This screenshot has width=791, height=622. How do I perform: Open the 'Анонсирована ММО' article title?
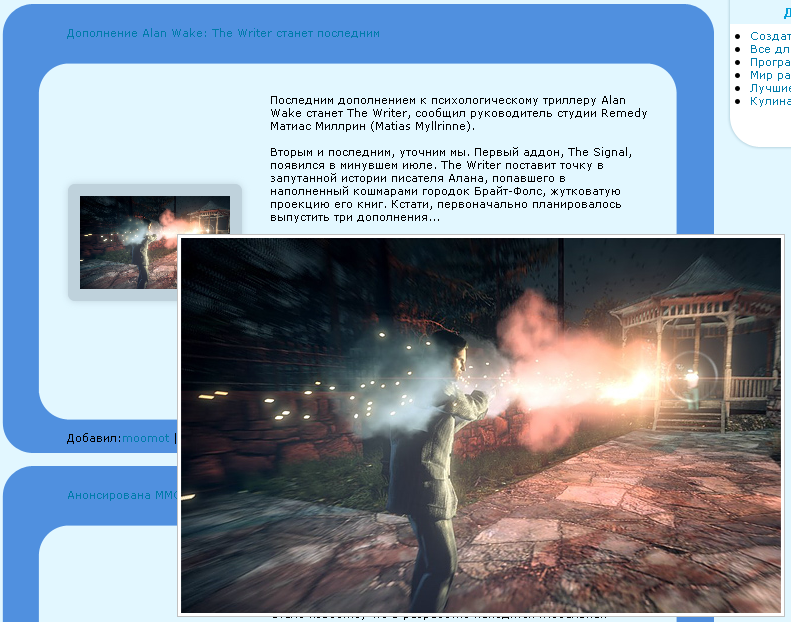(123, 495)
